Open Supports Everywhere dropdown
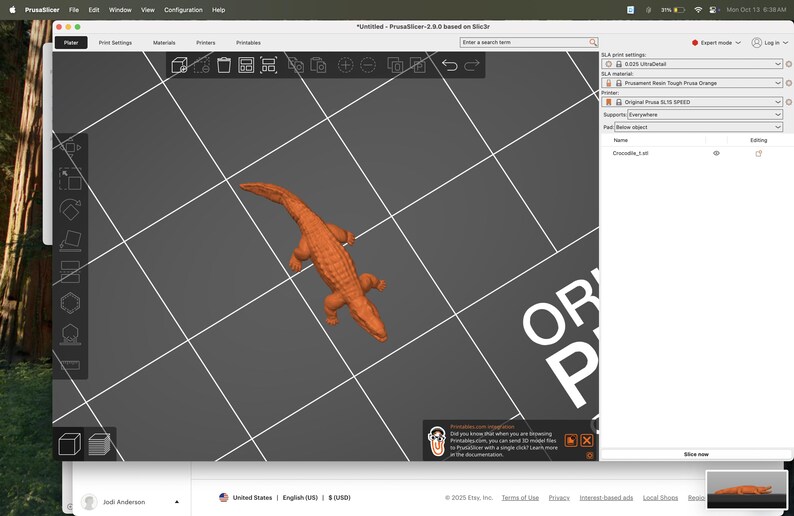This screenshot has width=794, height=516. [x=705, y=115]
